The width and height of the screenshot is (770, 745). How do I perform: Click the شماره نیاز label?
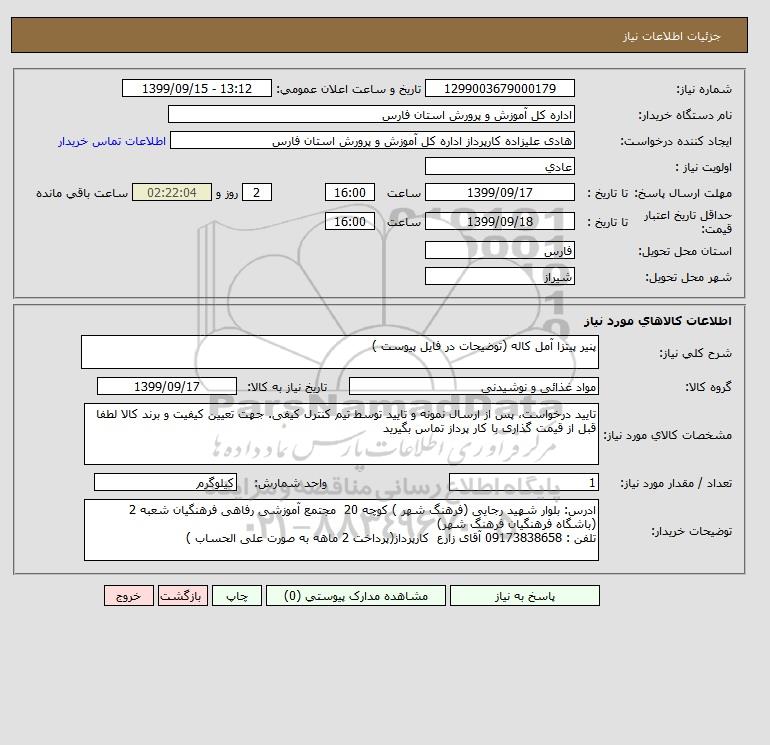[704, 89]
